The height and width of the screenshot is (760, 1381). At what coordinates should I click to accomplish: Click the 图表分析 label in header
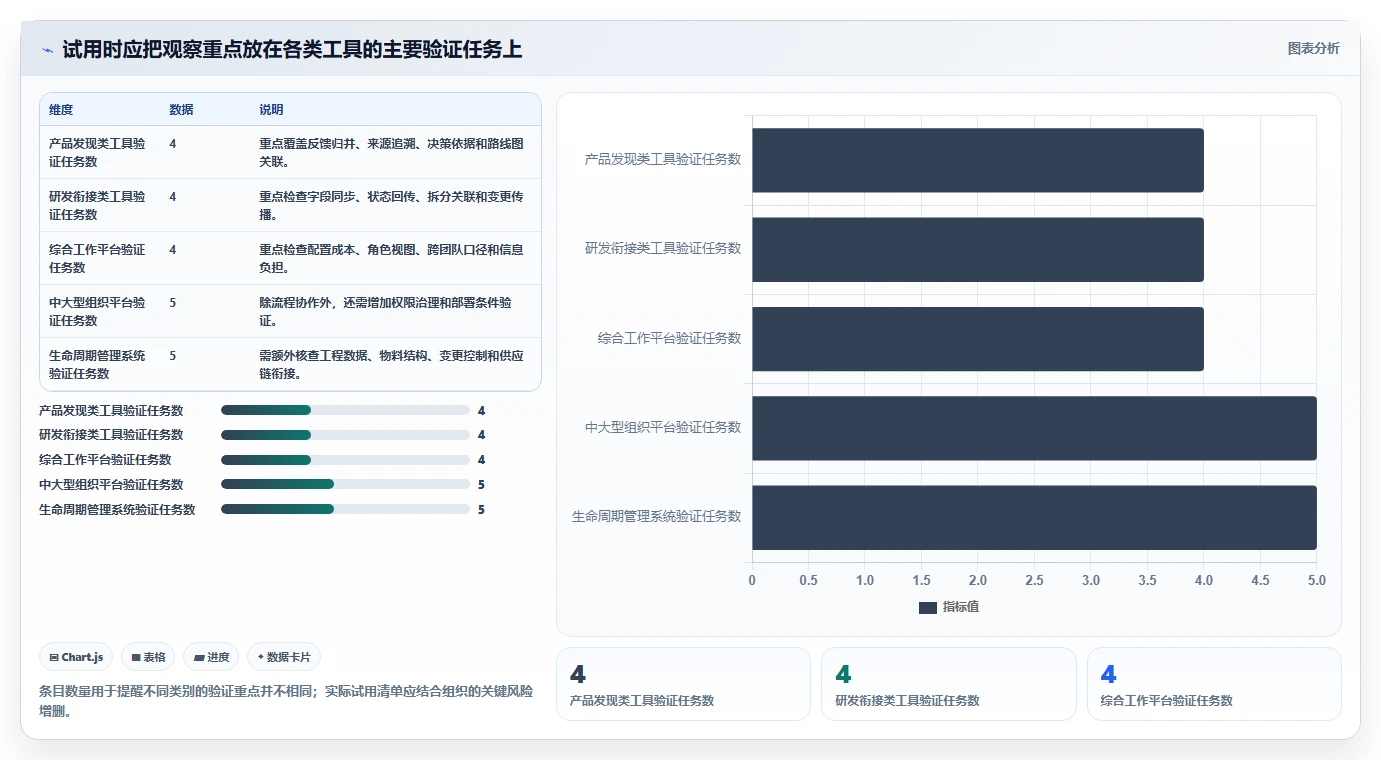(x=1313, y=48)
